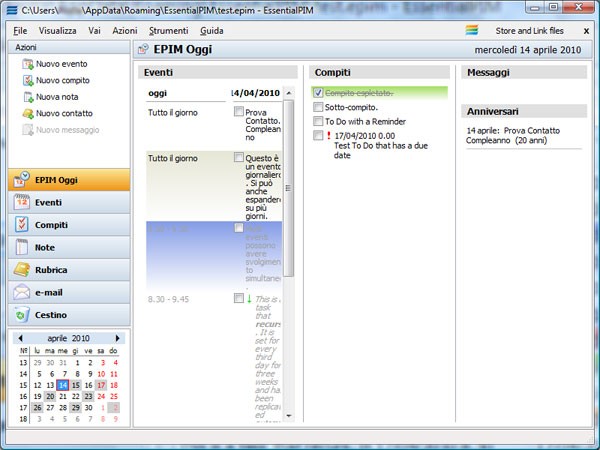The height and width of the screenshot is (450, 600).
Task: Open the Rubrica address book
Action: tap(68, 269)
